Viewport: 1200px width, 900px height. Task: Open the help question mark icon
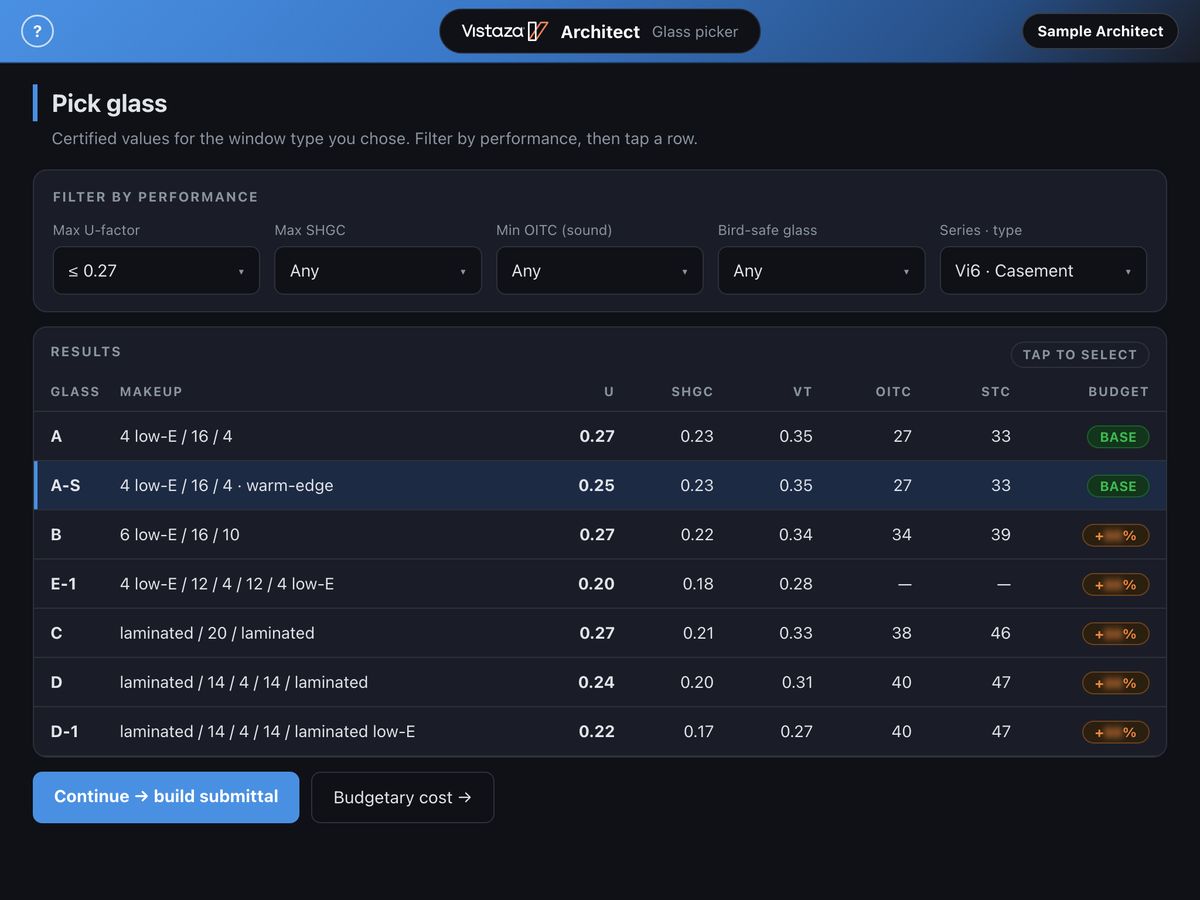37,31
